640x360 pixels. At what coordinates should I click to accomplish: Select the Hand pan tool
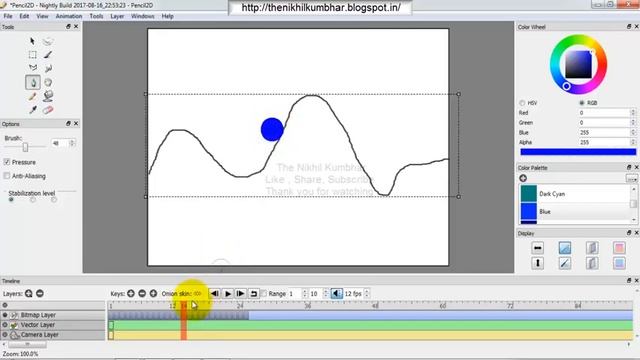coord(48,82)
